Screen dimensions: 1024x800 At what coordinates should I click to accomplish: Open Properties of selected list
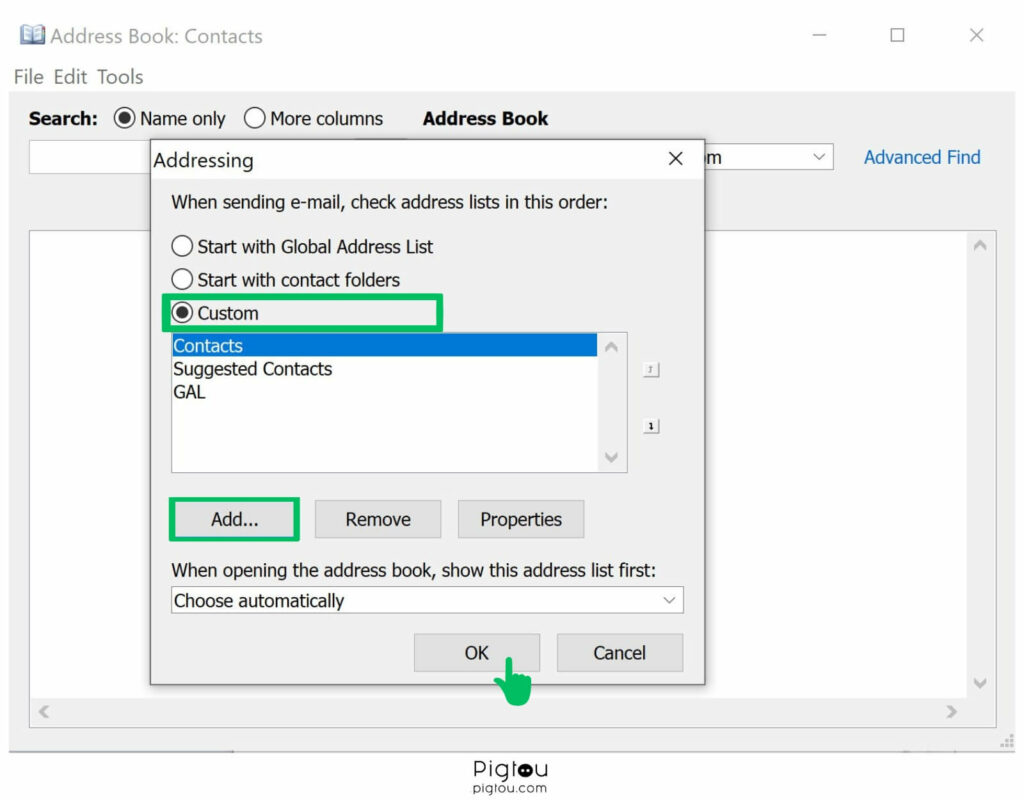point(521,519)
